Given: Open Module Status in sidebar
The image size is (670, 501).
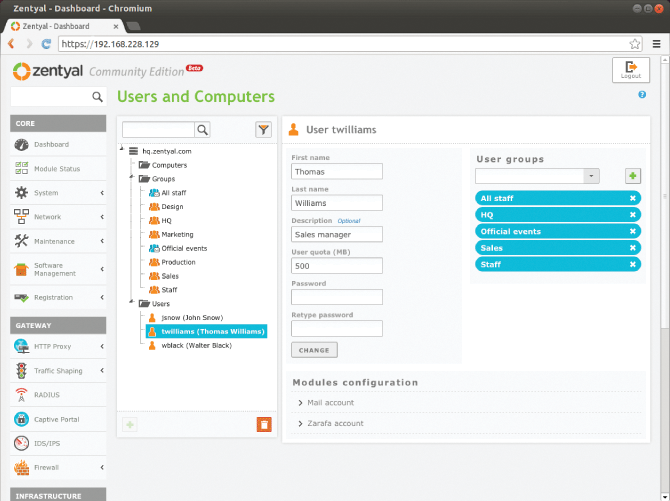Looking at the screenshot, I should [x=56, y=169].
